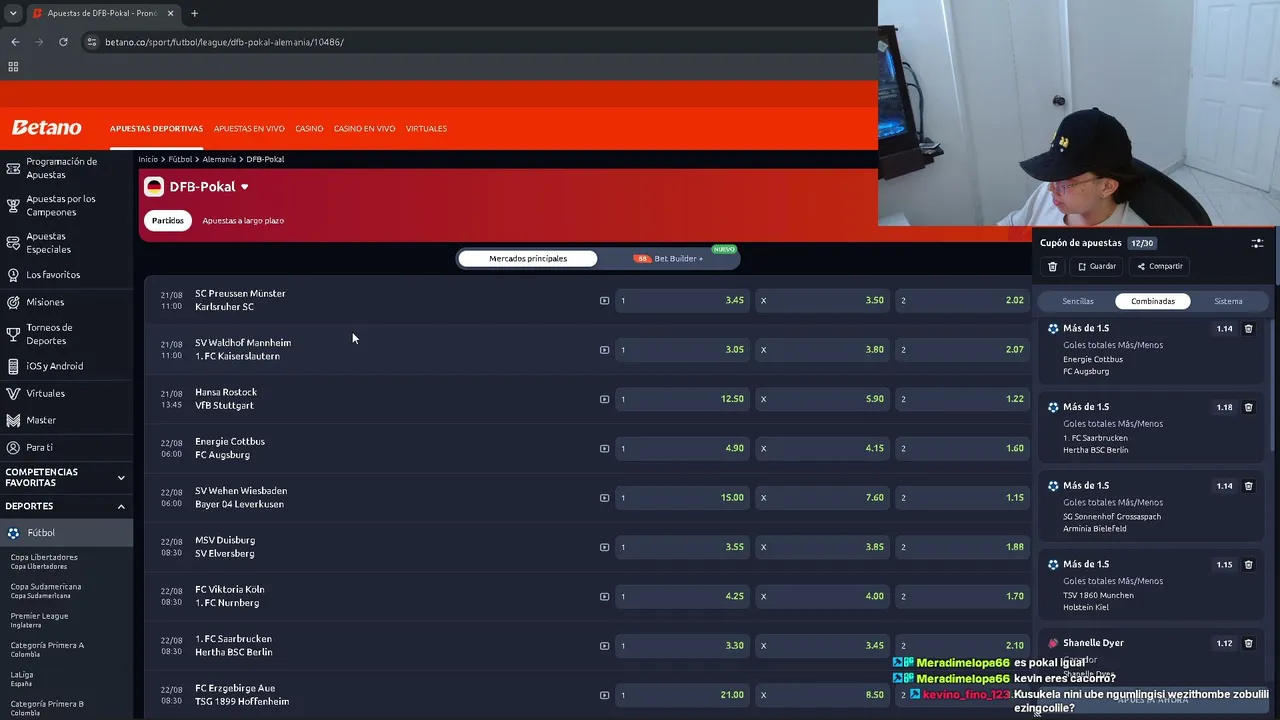The image size is (1280, 720).
Task: Select FC Viktoria Köln draw odds 4.00
Action: 822,596
